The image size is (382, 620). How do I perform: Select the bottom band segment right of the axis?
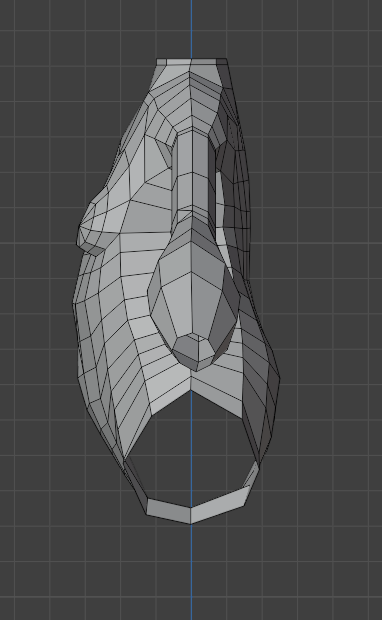pos(220,505)
